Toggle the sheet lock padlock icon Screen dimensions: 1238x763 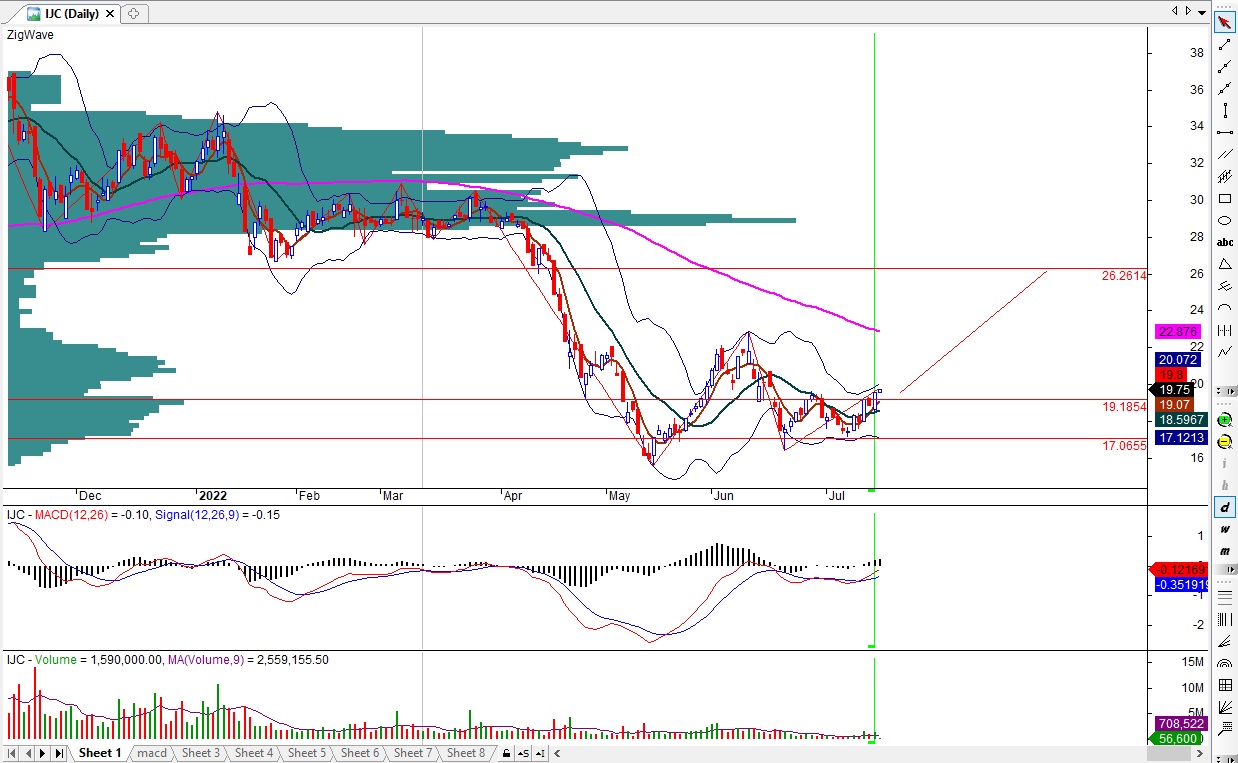click(x=507, y=753)
